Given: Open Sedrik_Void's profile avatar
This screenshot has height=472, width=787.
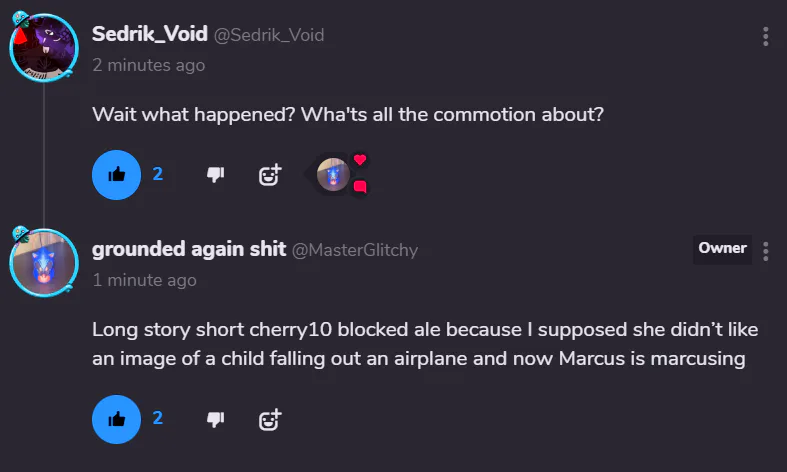Looking at the screenshot, I should coord(43,47).
